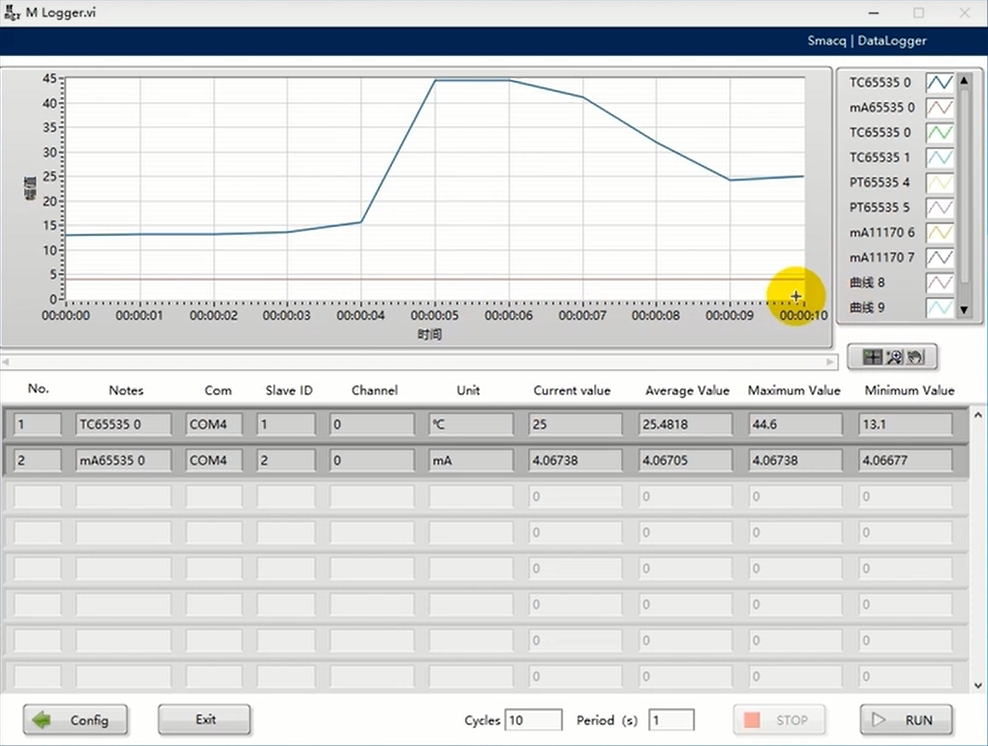Click the channel table's scroll down arrow
Screen dimensions: 988x746
point(978,685)
